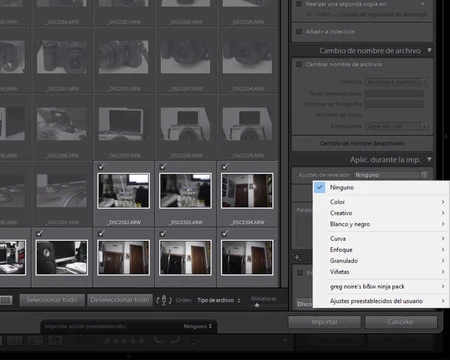Open Viñetas submenu arrow
Screen dimensions: 450x360
click(443, 272)
